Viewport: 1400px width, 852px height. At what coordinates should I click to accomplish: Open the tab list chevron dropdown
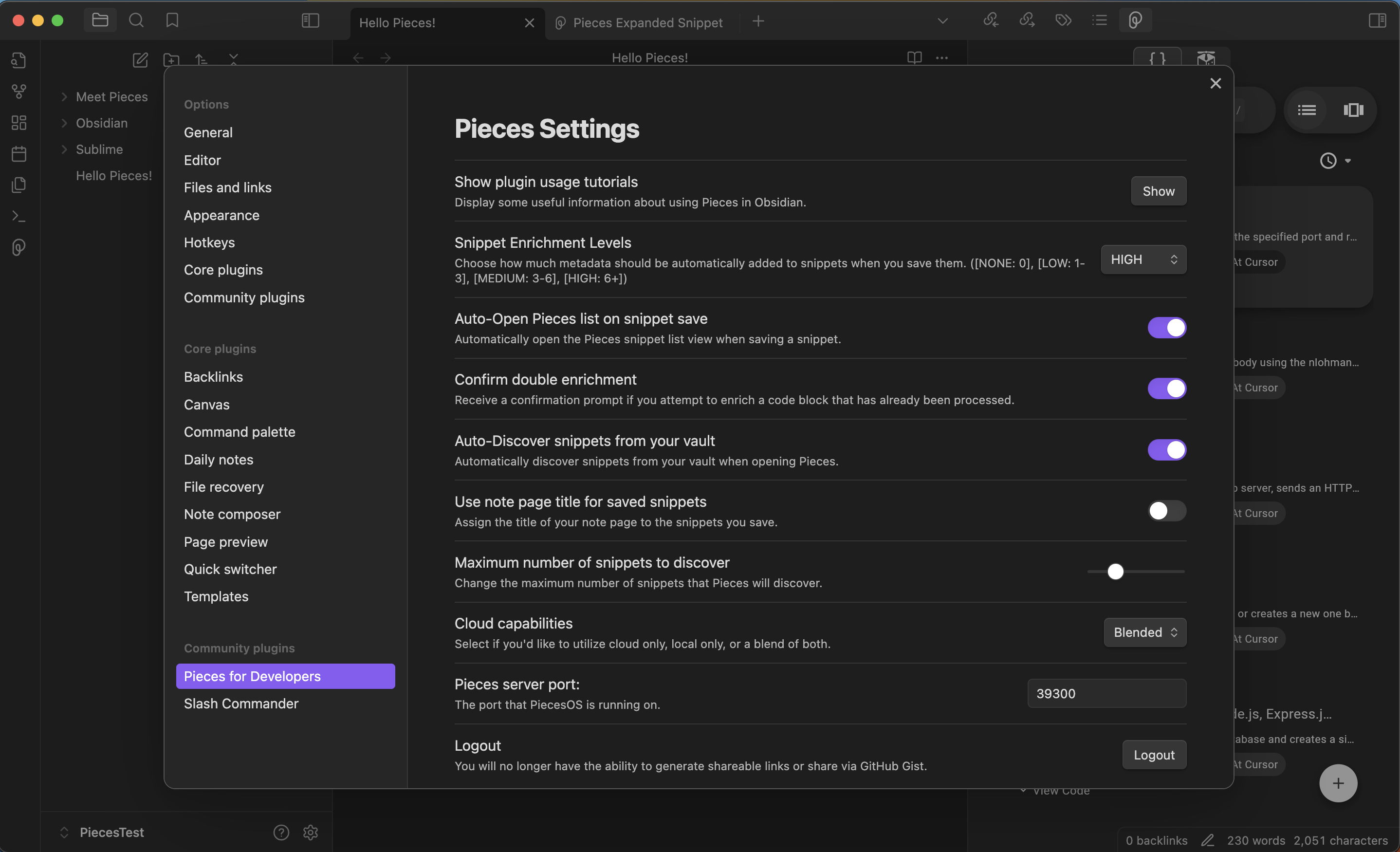click(x=942, y=21)
